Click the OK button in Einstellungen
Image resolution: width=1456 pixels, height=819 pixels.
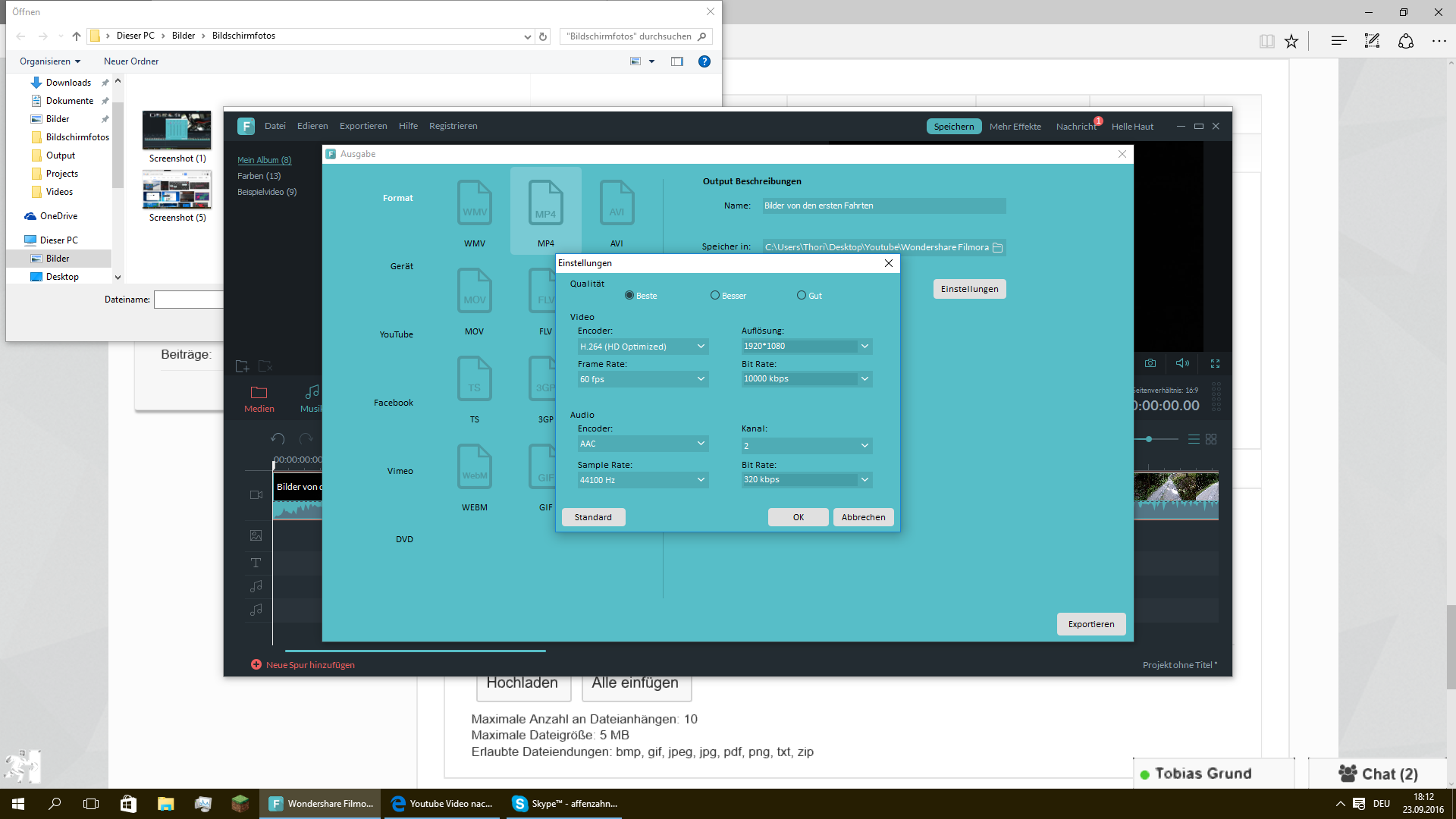tap(798, 517)
